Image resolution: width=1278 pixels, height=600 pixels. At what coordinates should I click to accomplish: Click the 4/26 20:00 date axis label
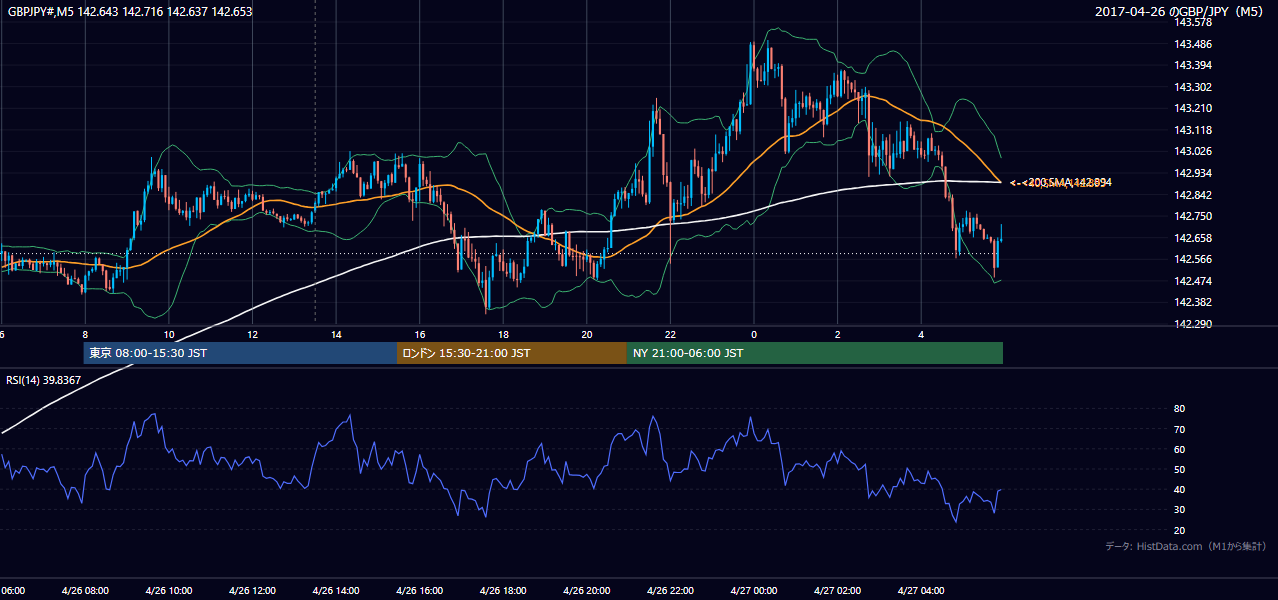[586, 590]
